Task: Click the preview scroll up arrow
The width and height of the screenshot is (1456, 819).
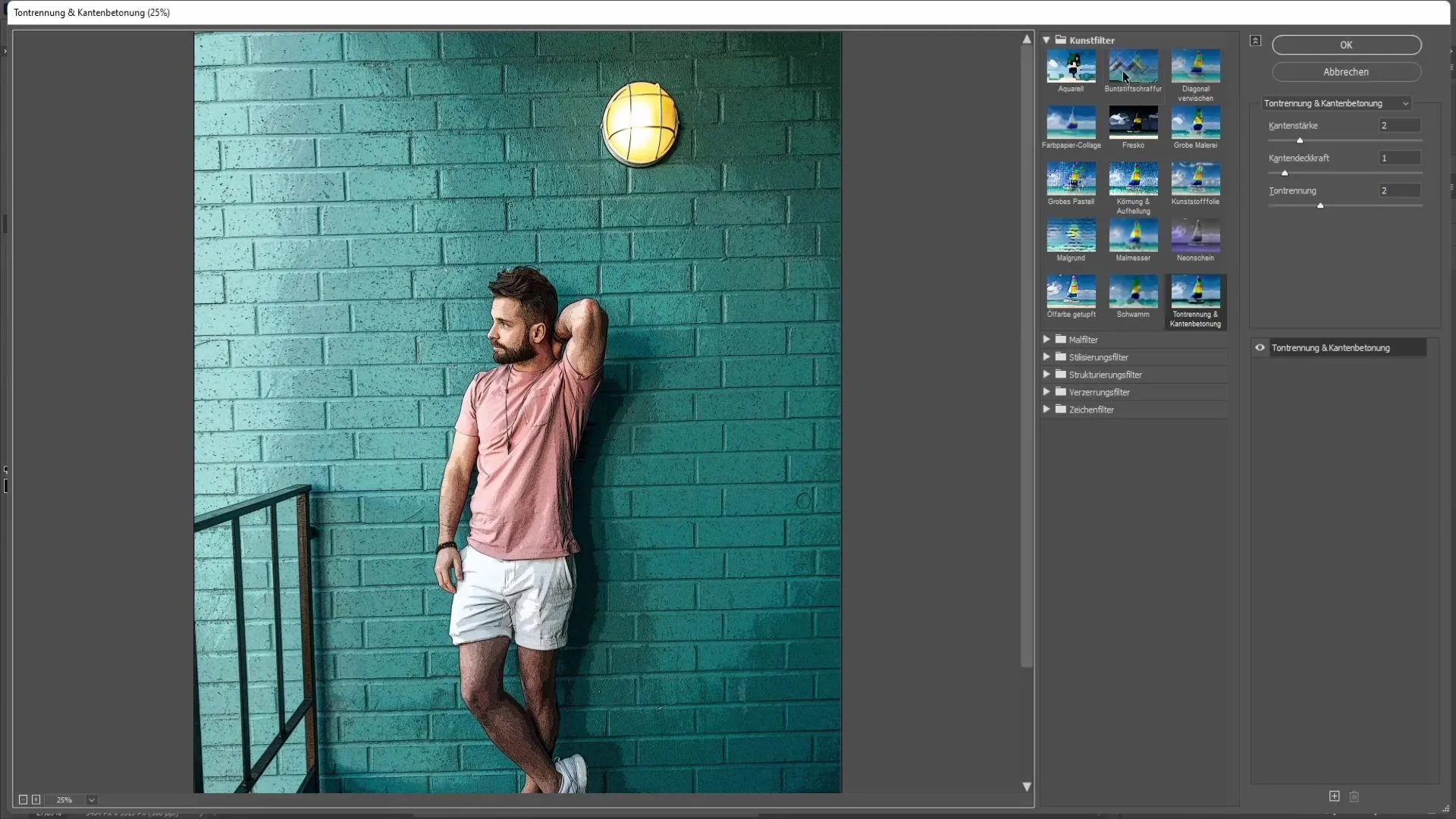Action: pyautogui.click(x=1027, y=39)
